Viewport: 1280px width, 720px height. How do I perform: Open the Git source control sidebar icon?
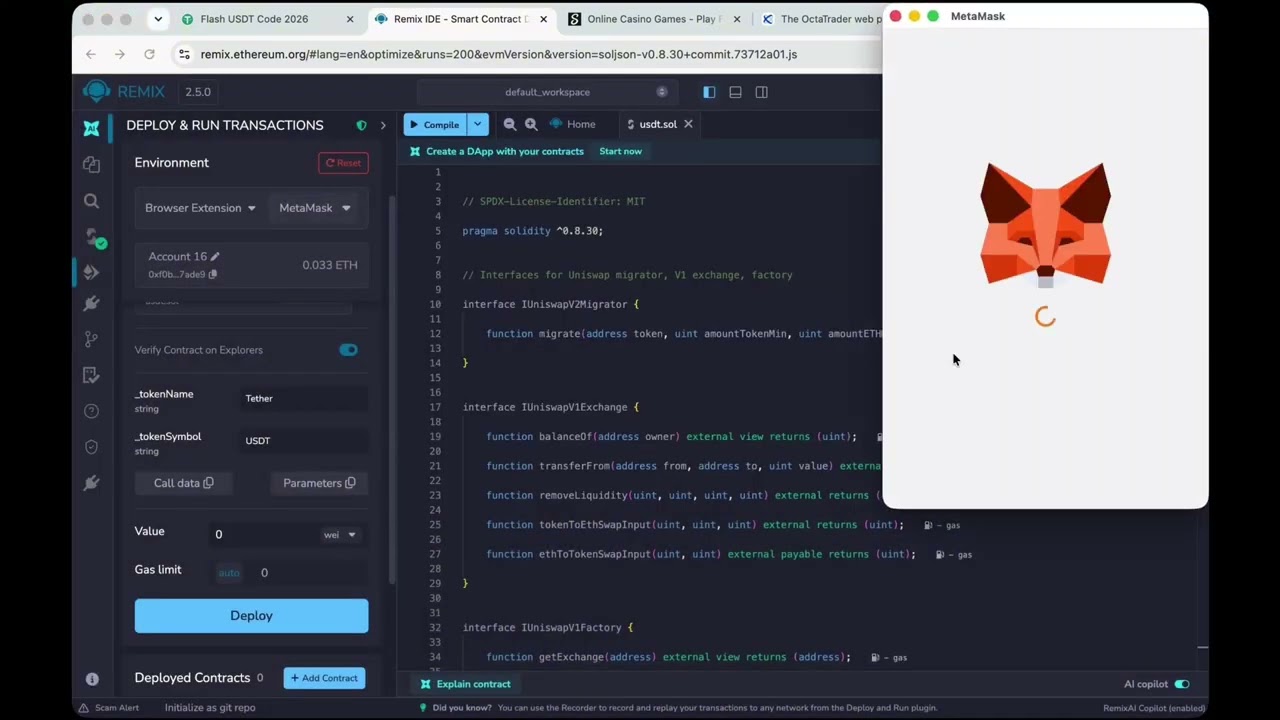91,339
